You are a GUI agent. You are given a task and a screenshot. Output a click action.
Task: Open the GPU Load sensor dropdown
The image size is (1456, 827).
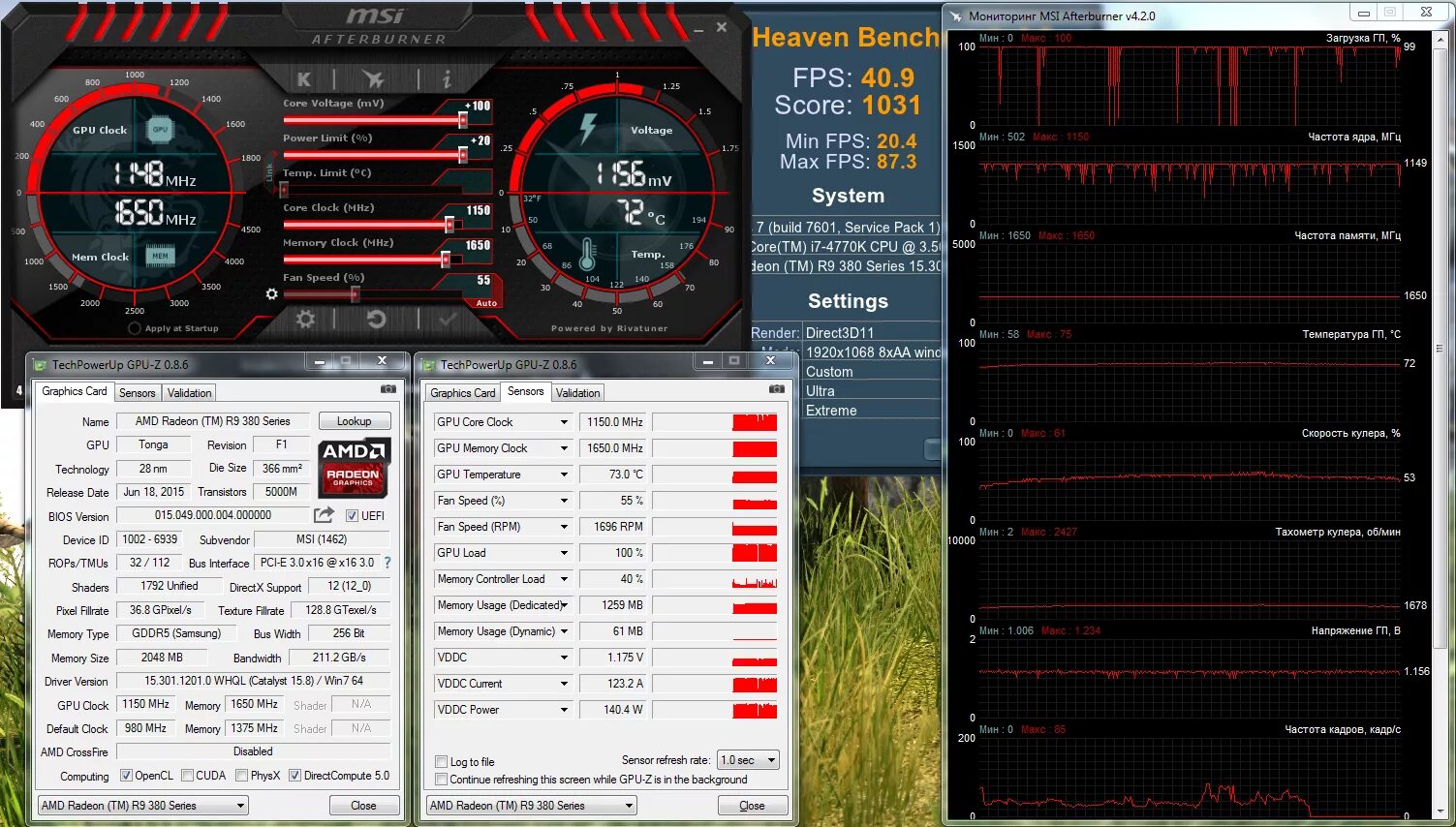pos(564,553)
